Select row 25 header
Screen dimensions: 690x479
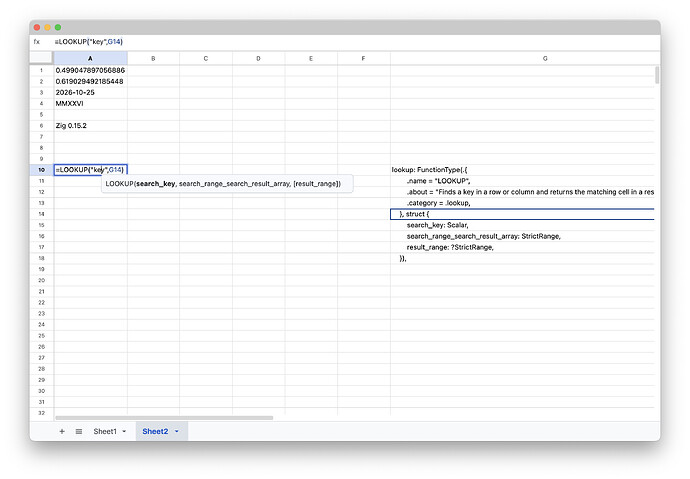tap(41, 336)
